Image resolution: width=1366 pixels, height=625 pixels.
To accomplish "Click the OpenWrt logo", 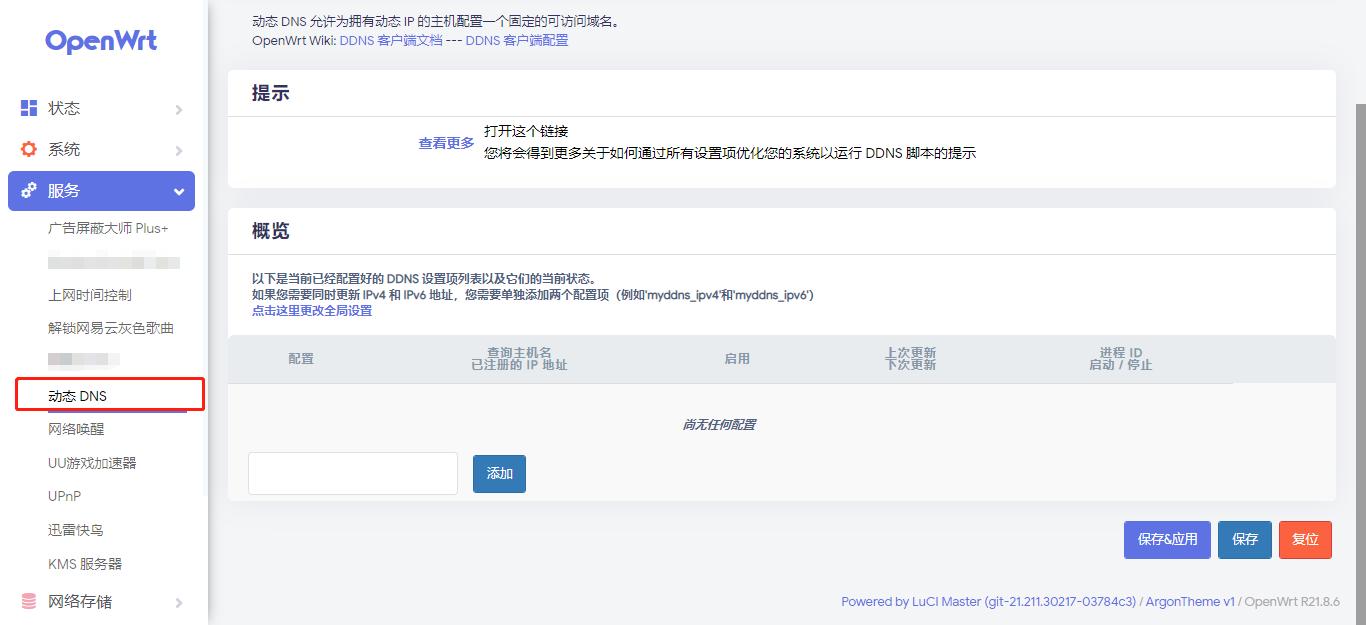I will (100, 40).
